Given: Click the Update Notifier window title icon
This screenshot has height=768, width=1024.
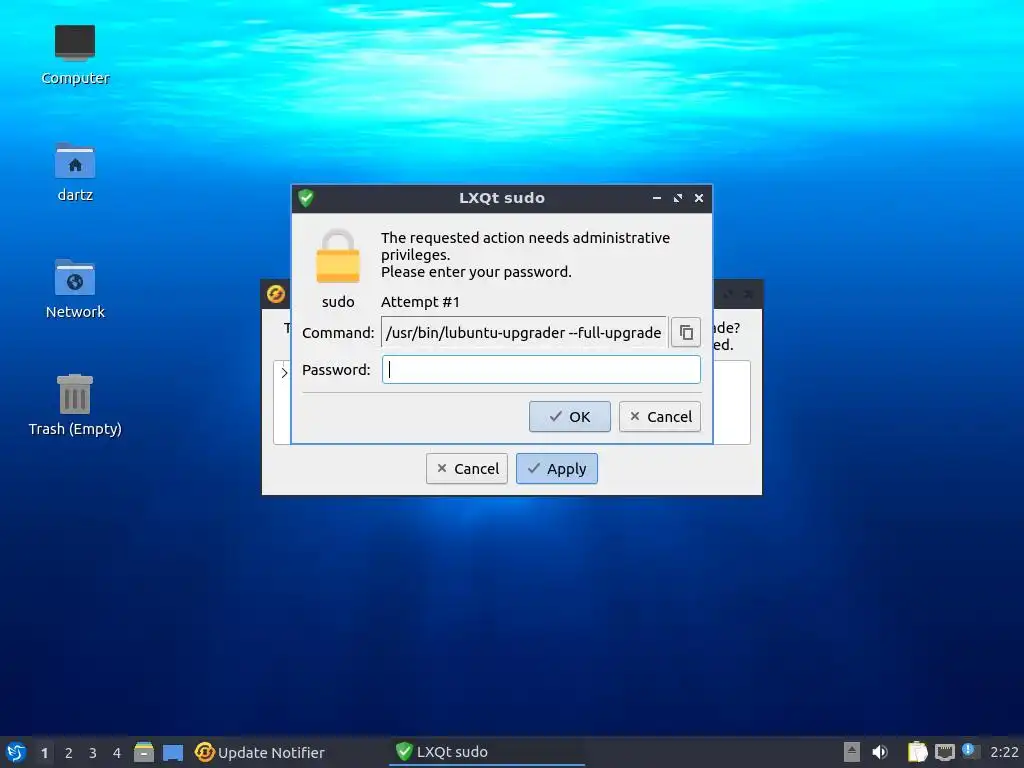Looking at the screenshot, I should tap(276, 294).
